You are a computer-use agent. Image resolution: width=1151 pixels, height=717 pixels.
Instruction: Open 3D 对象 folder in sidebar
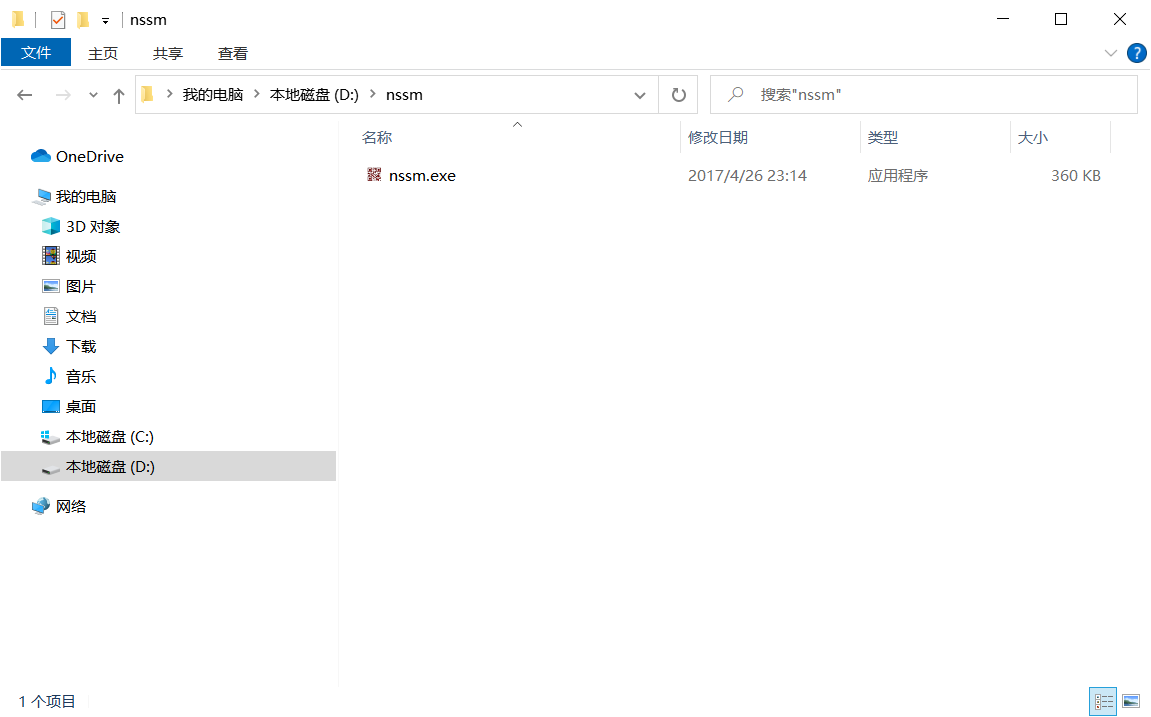[92, 227]
